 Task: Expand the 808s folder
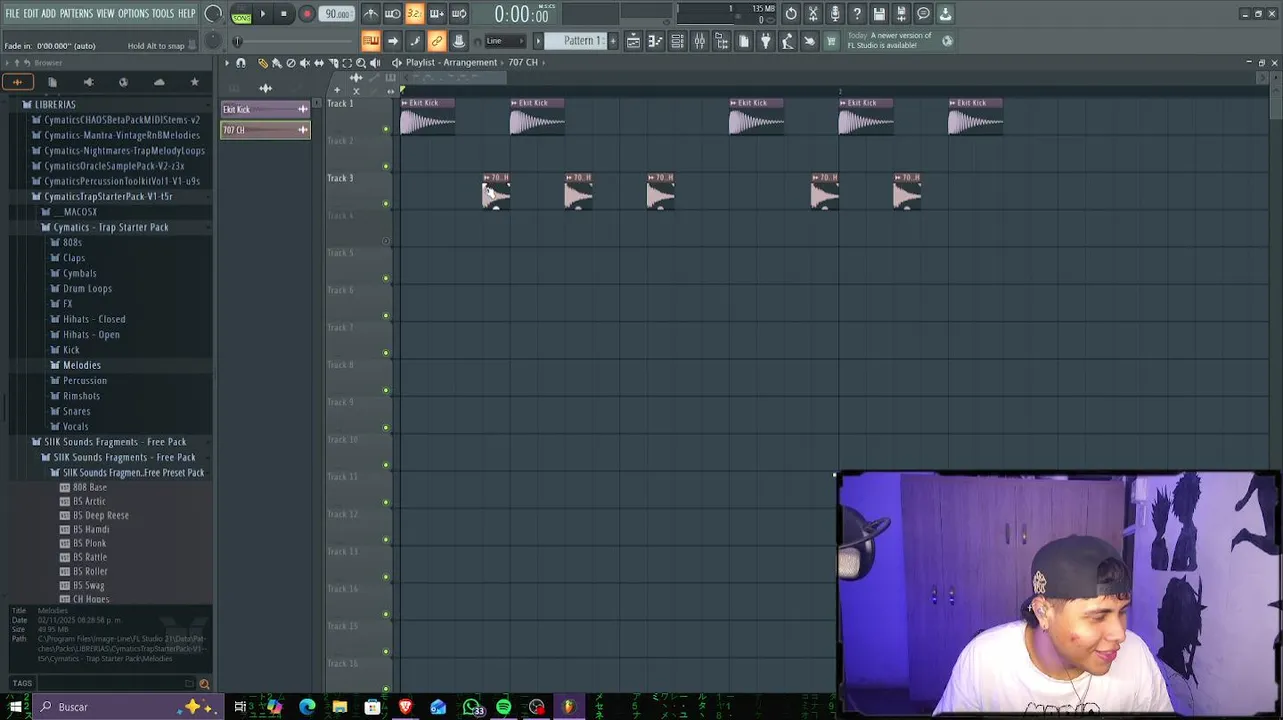click(x=73, y=242)
